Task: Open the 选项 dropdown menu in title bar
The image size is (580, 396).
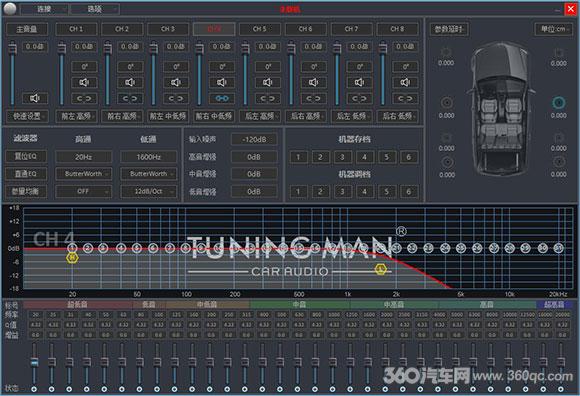Action: [x=95, y=9]
